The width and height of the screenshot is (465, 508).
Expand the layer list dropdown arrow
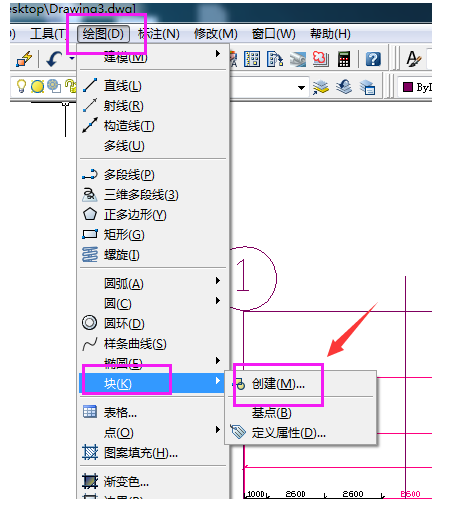tap(301, 88)
